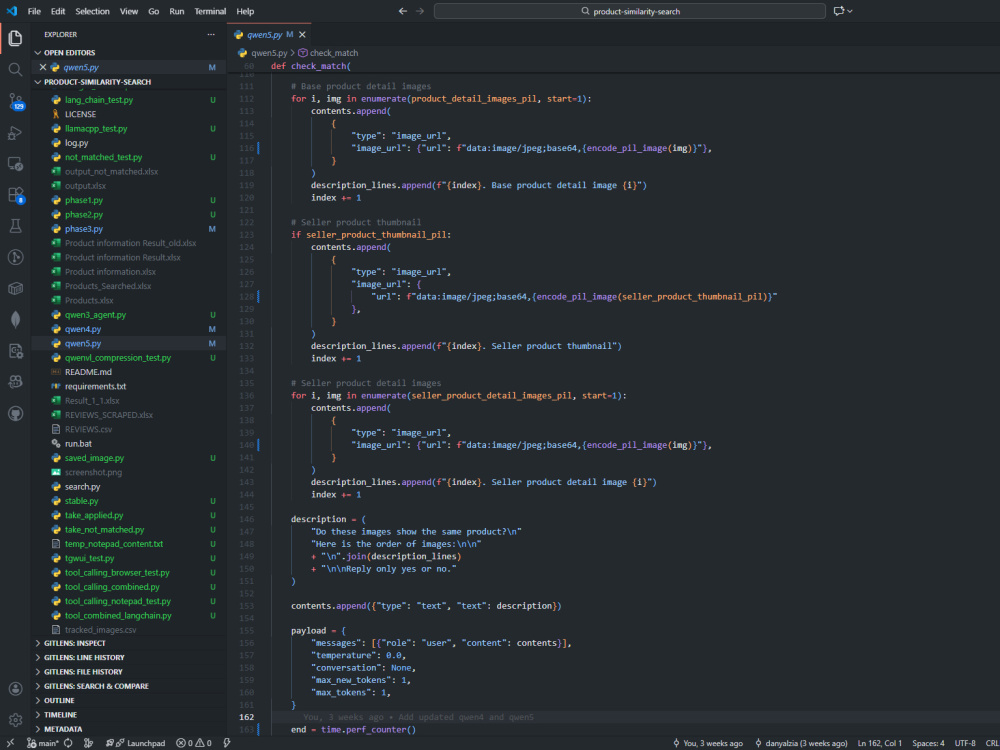This screenshot has width=1000, height=750.
Task: Place cursor on line 162 in editor
Action: pyautogui.click(x=612, y=717)
